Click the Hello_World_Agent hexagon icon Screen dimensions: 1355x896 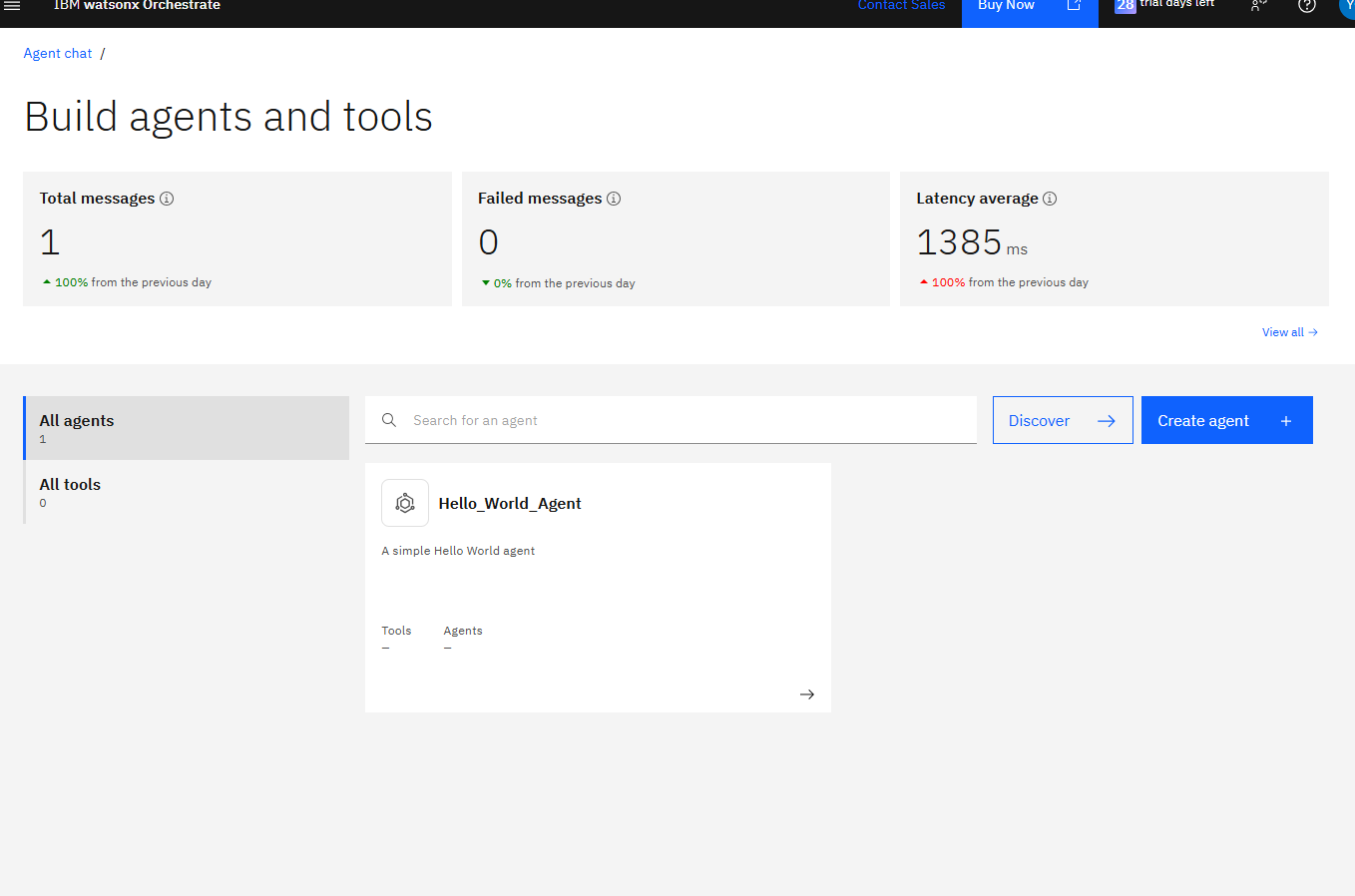point(405,503)
